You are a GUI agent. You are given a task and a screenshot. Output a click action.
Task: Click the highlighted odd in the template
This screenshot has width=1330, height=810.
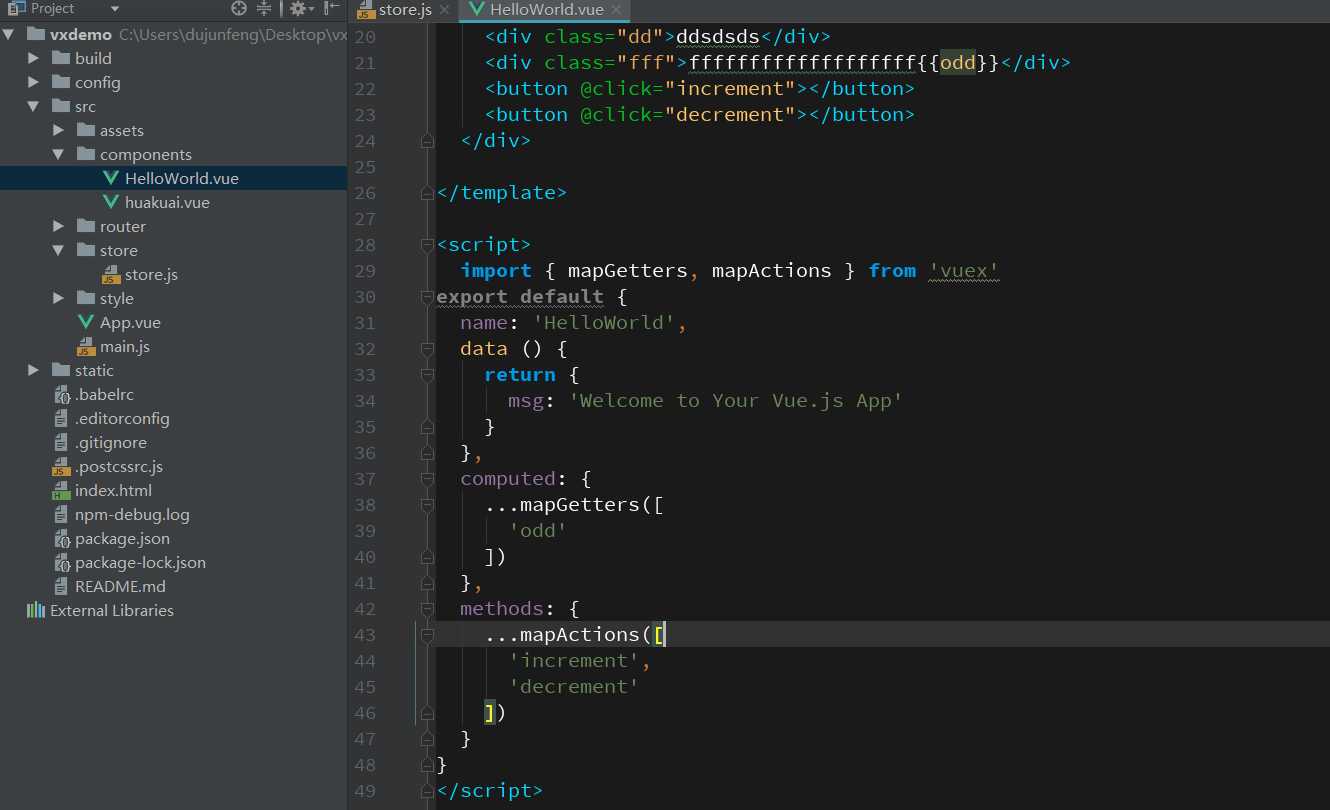958,62
